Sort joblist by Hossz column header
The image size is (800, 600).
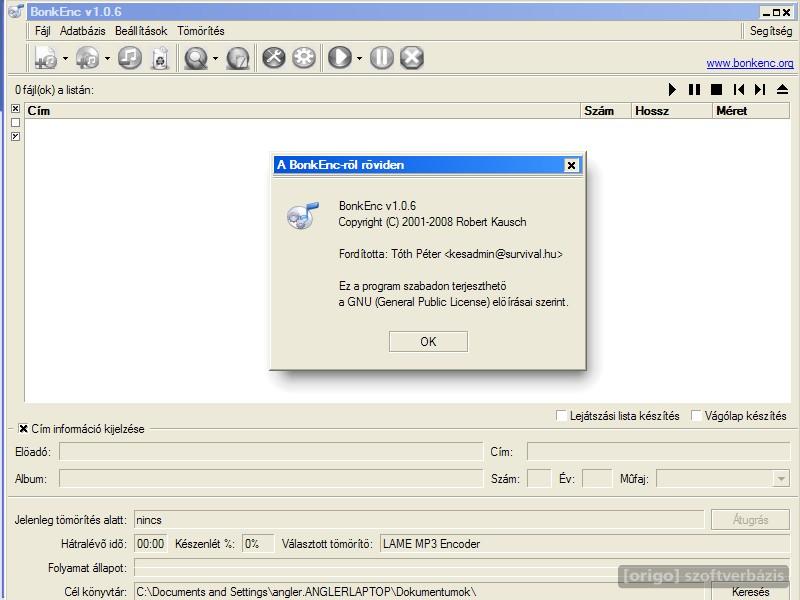[x=671, y=111]
